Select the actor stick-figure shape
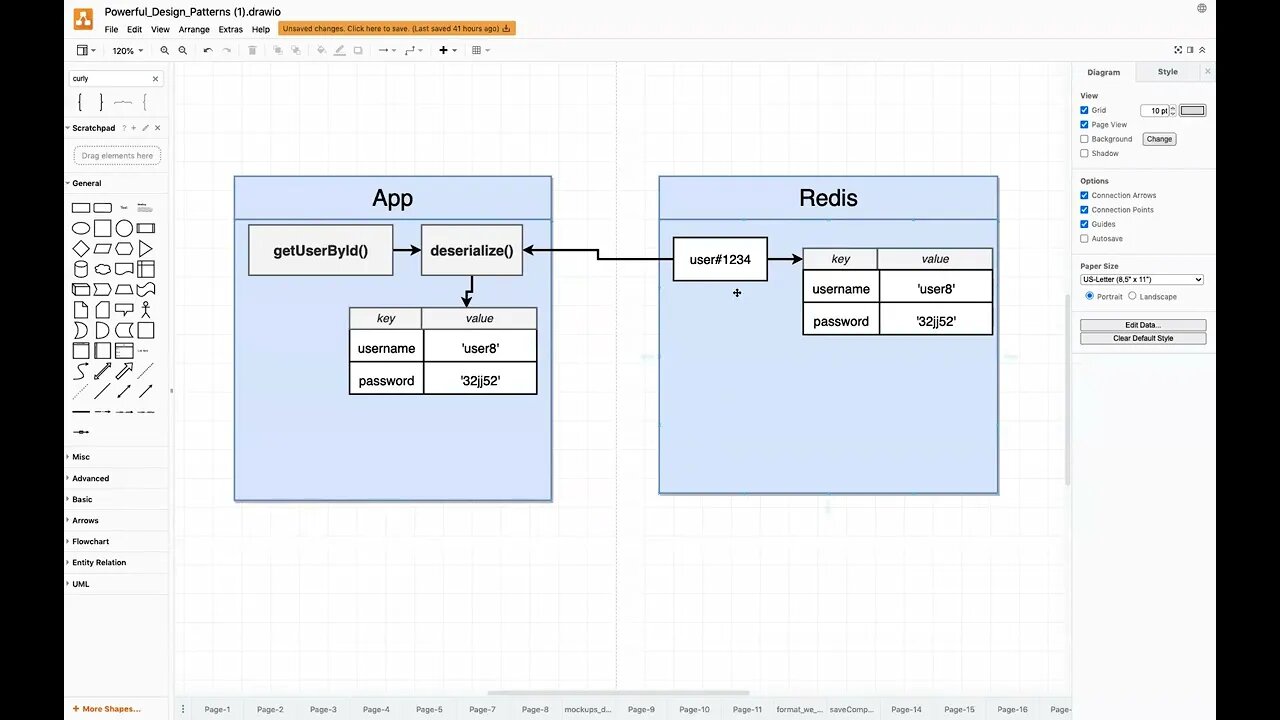The image size is (1280, 720). point(146,310)
